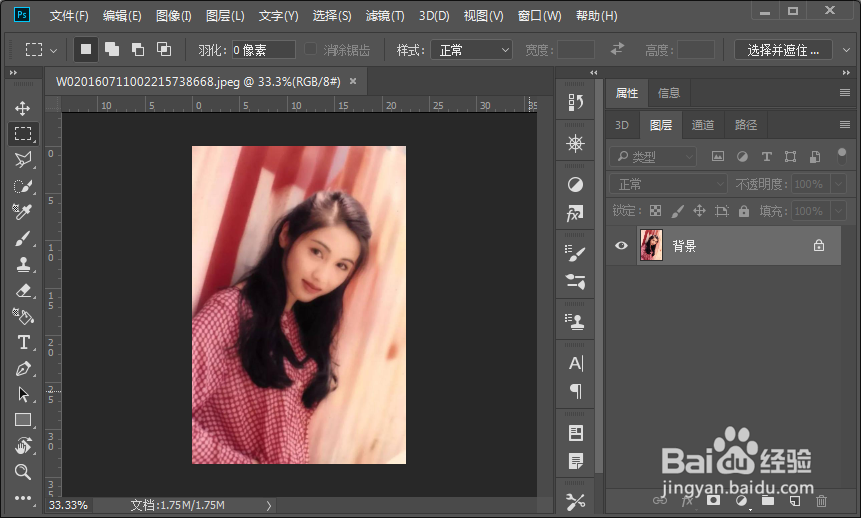Enable Add to selection mode
The height and width of the screenshot is (518, 861).
[112, 49]
